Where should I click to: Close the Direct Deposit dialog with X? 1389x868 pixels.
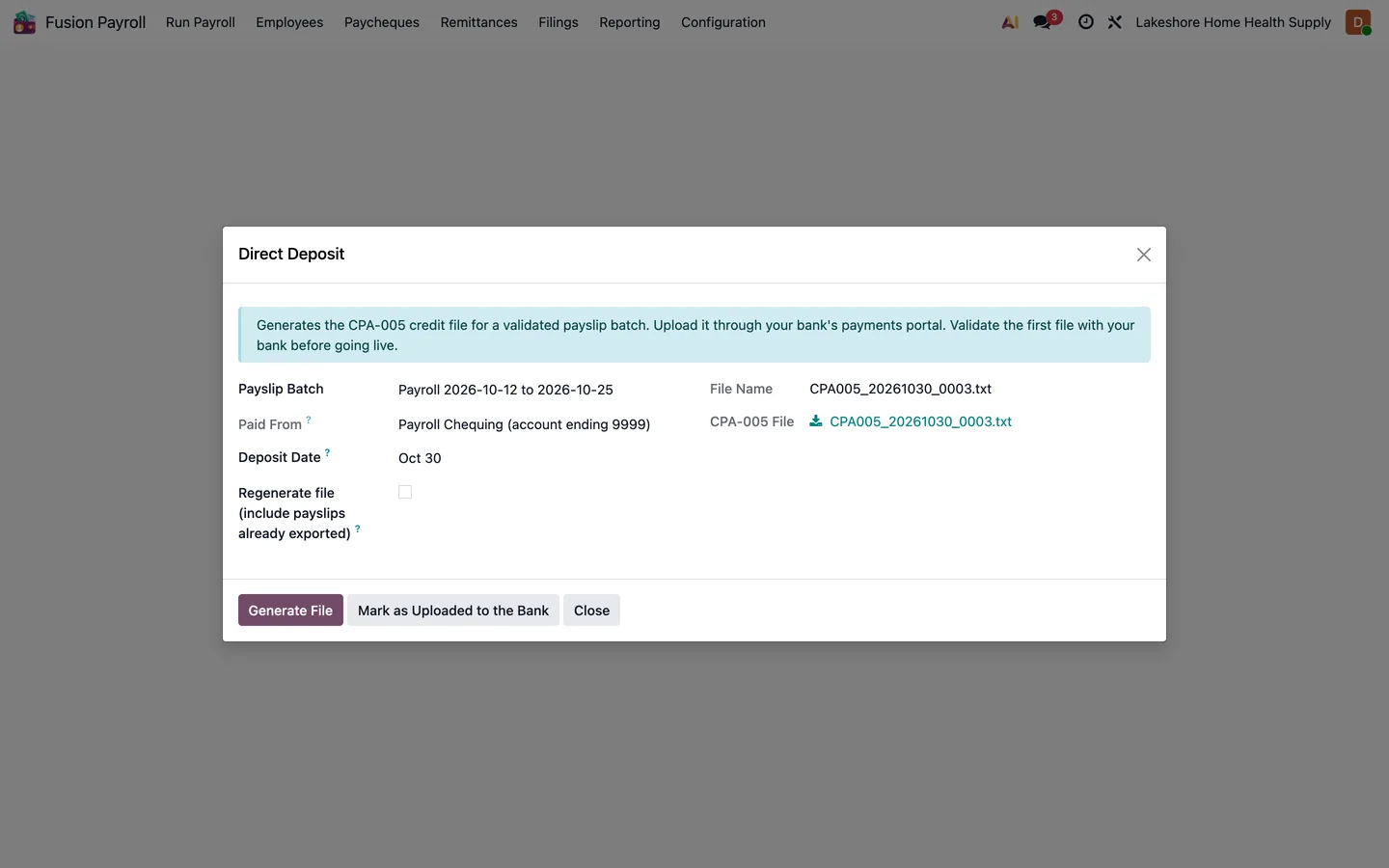coord(1144,255)
